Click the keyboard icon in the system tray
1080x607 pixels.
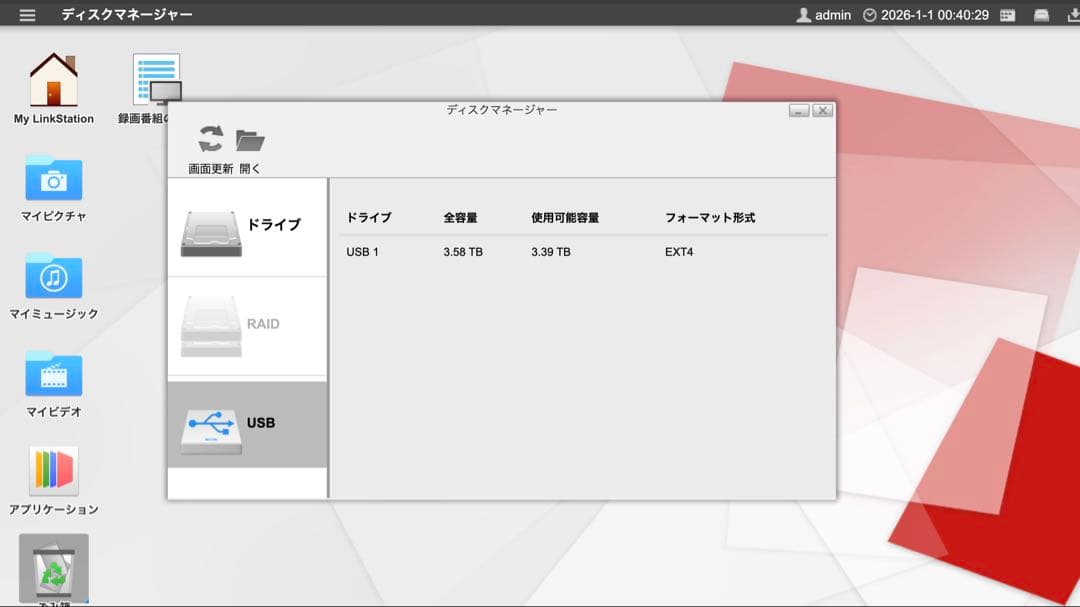[1009, 15]
